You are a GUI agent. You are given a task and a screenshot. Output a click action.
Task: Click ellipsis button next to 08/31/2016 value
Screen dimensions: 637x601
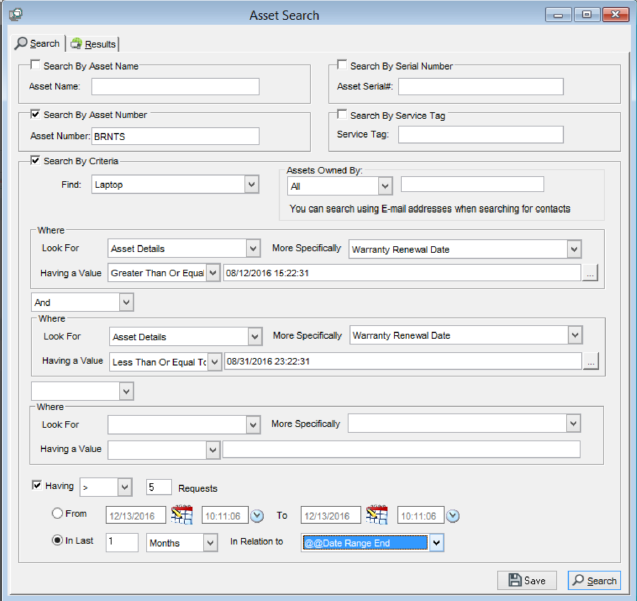591,361
